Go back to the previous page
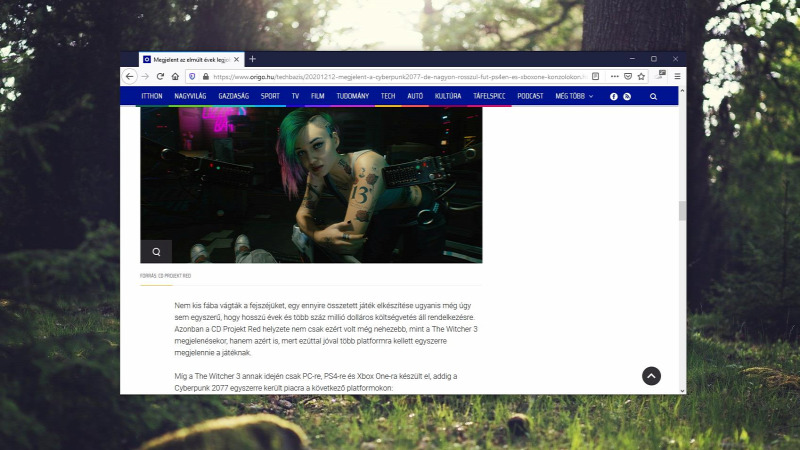800x450 pixels. (x=130, y=77)
